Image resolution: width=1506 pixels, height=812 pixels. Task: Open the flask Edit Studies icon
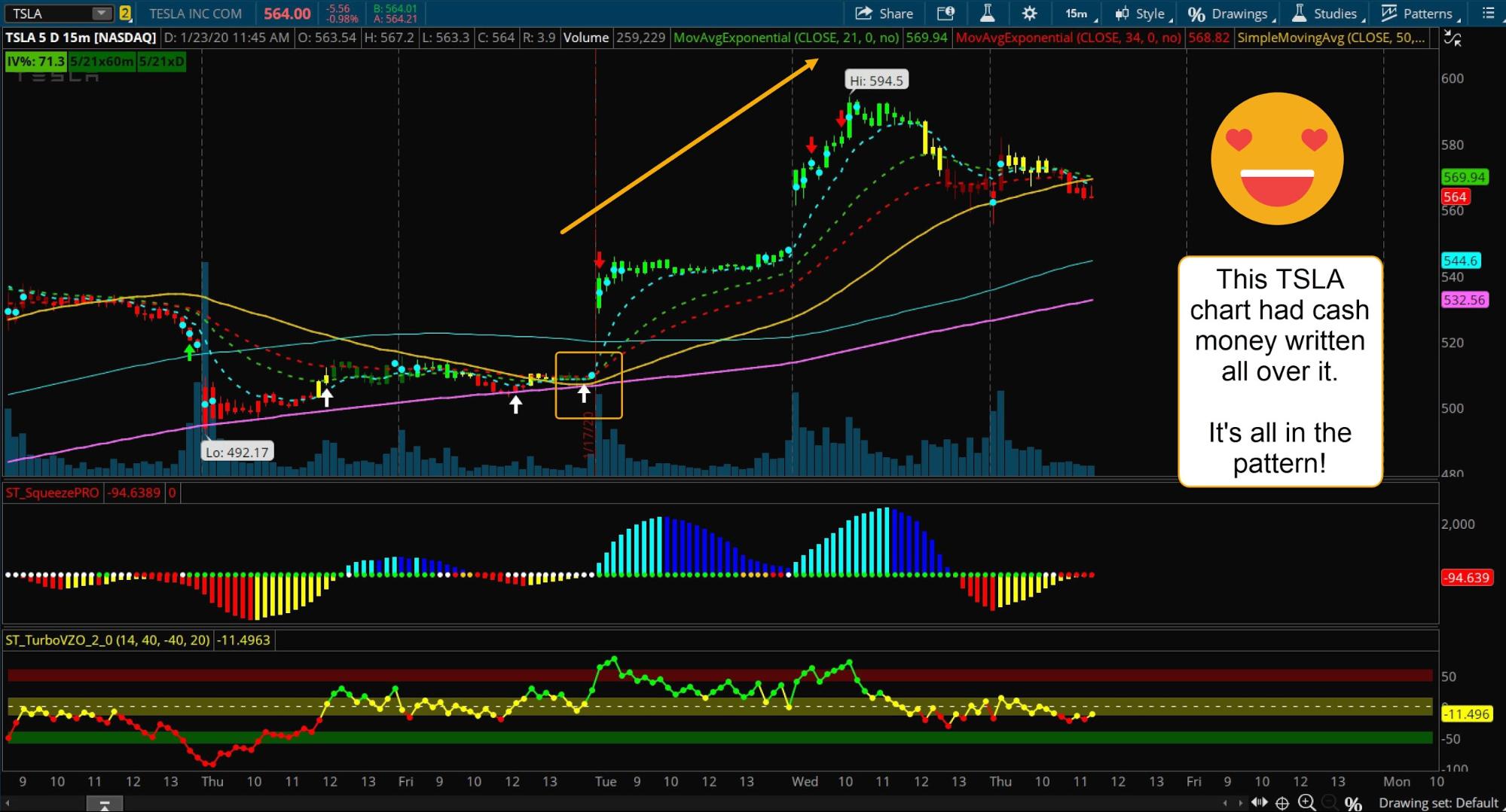point(987,14)
